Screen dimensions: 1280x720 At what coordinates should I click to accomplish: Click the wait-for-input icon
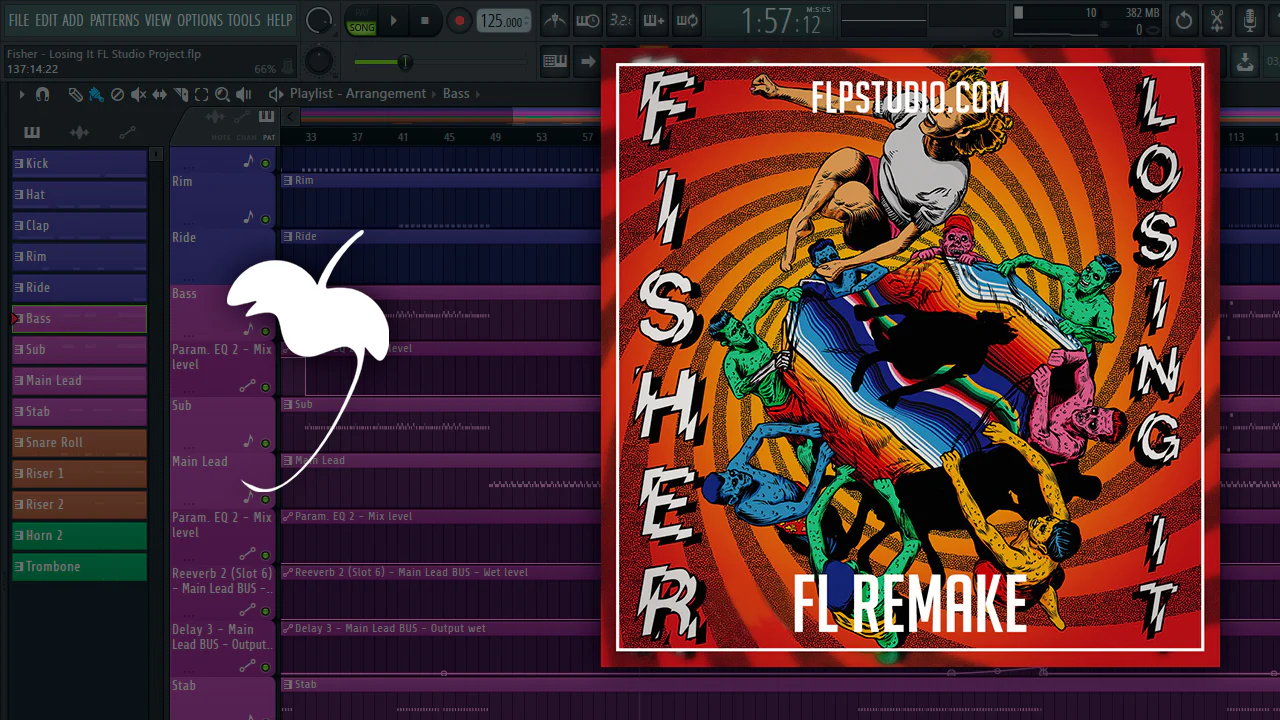coord(587,20)
